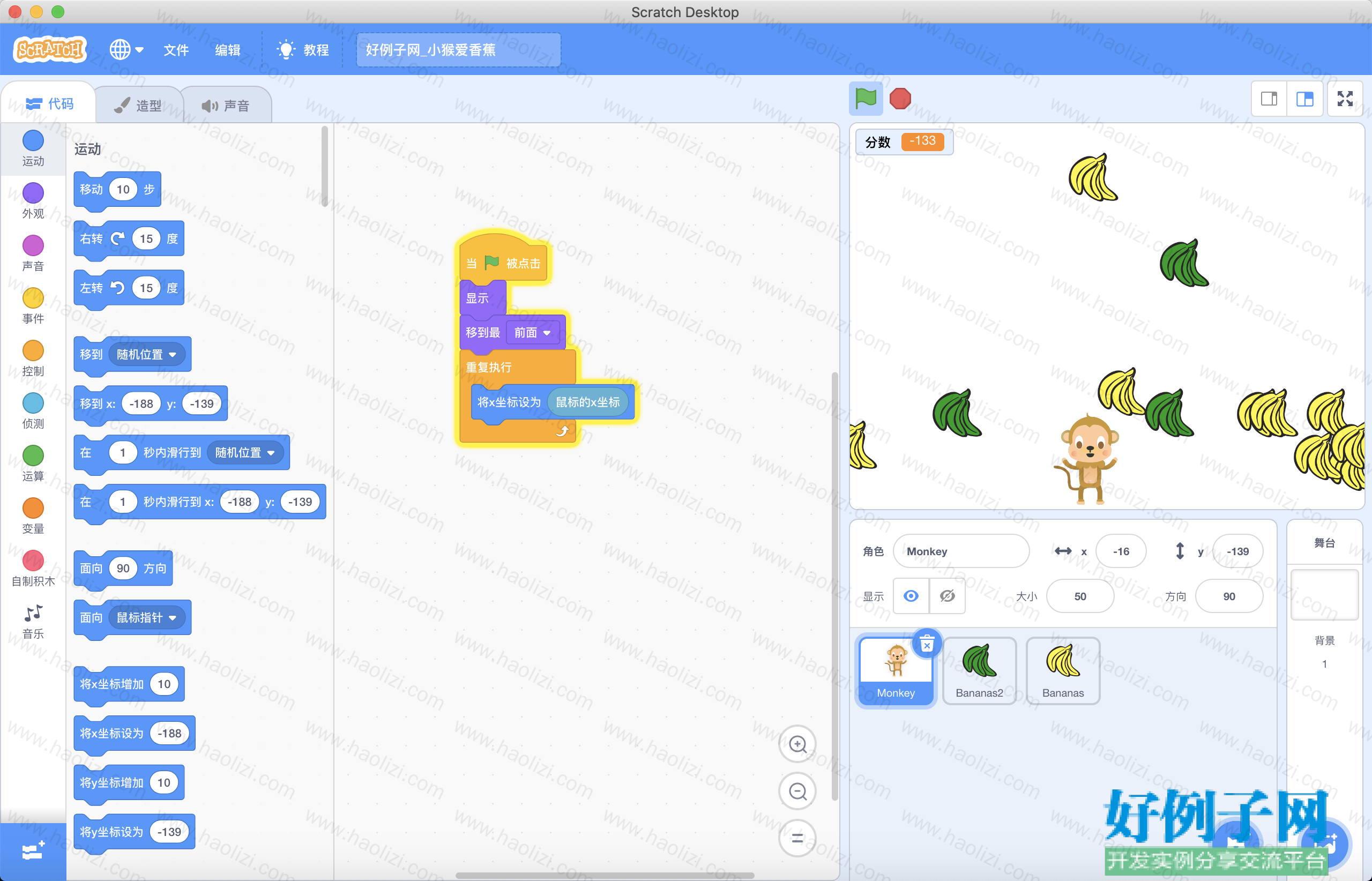This screenshot has width=1372, height=881.
Task: Select the 舞台 stage backdrop thumbnail
Action: coord(1324,595)
